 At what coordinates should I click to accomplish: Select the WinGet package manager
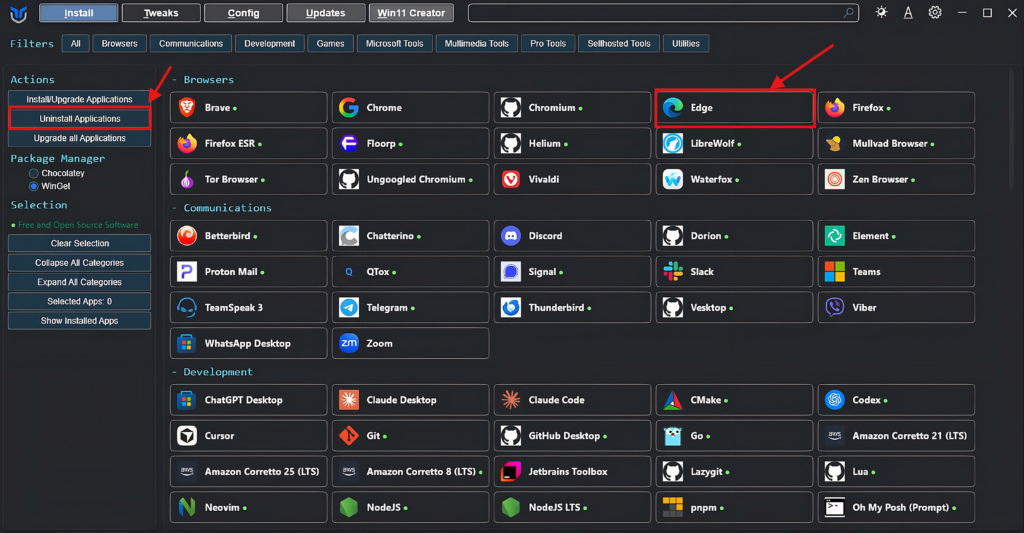point(34,186)
